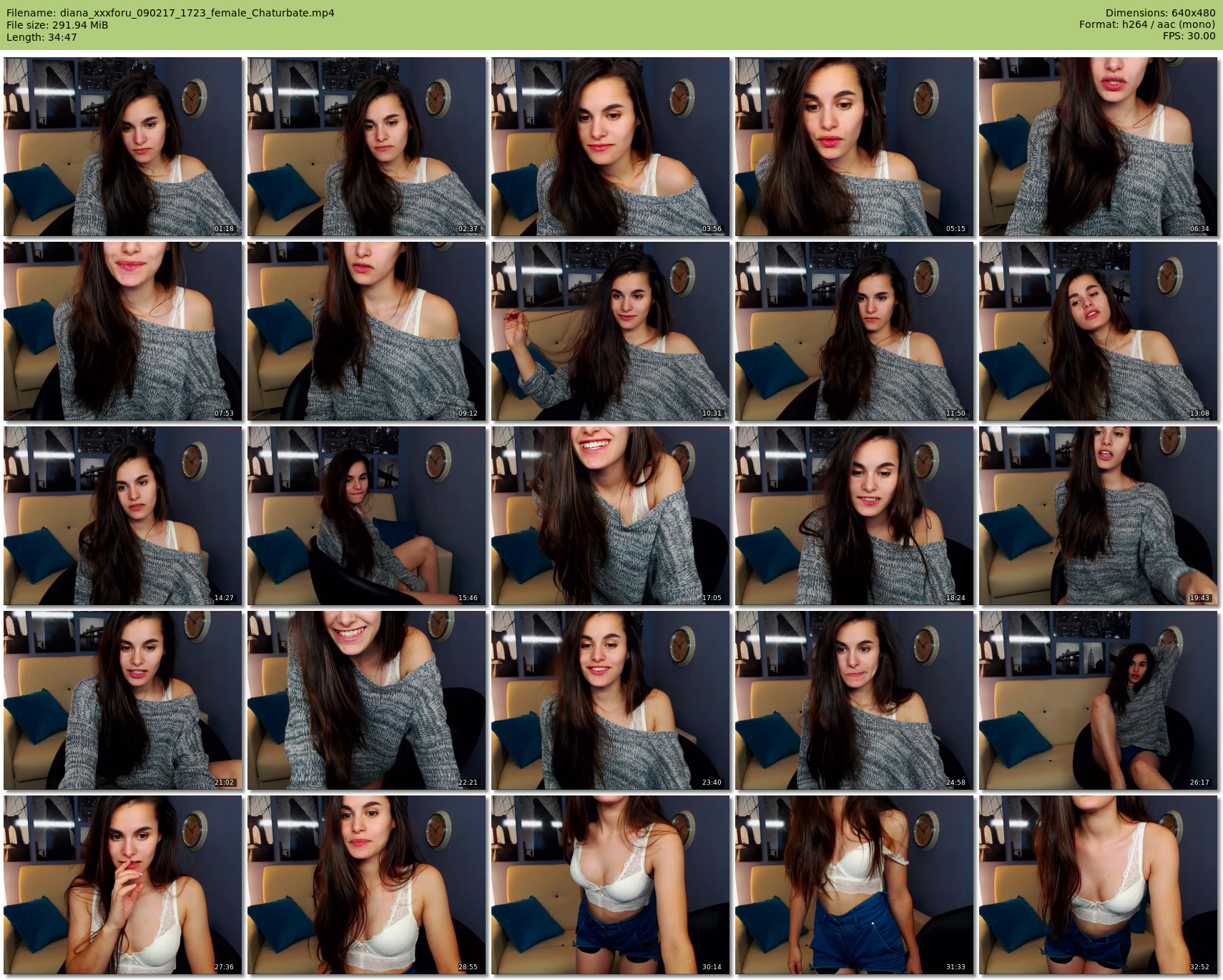
Task: Click the 32:52 frame
Action: tap(1099, 885)
